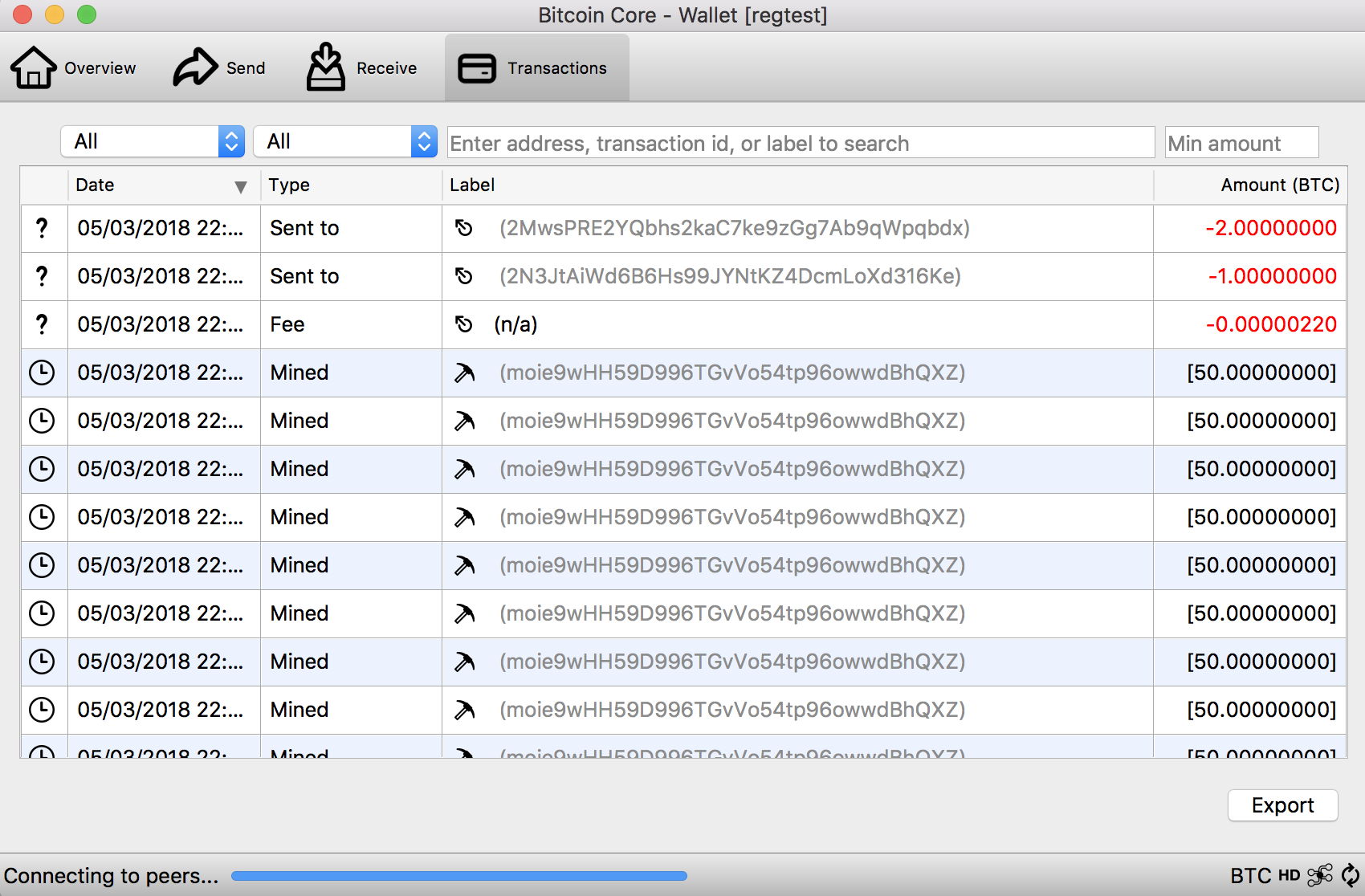Select the Transactions tab
The width and height of the screenshot is (1365, 896).
(536, 68)
